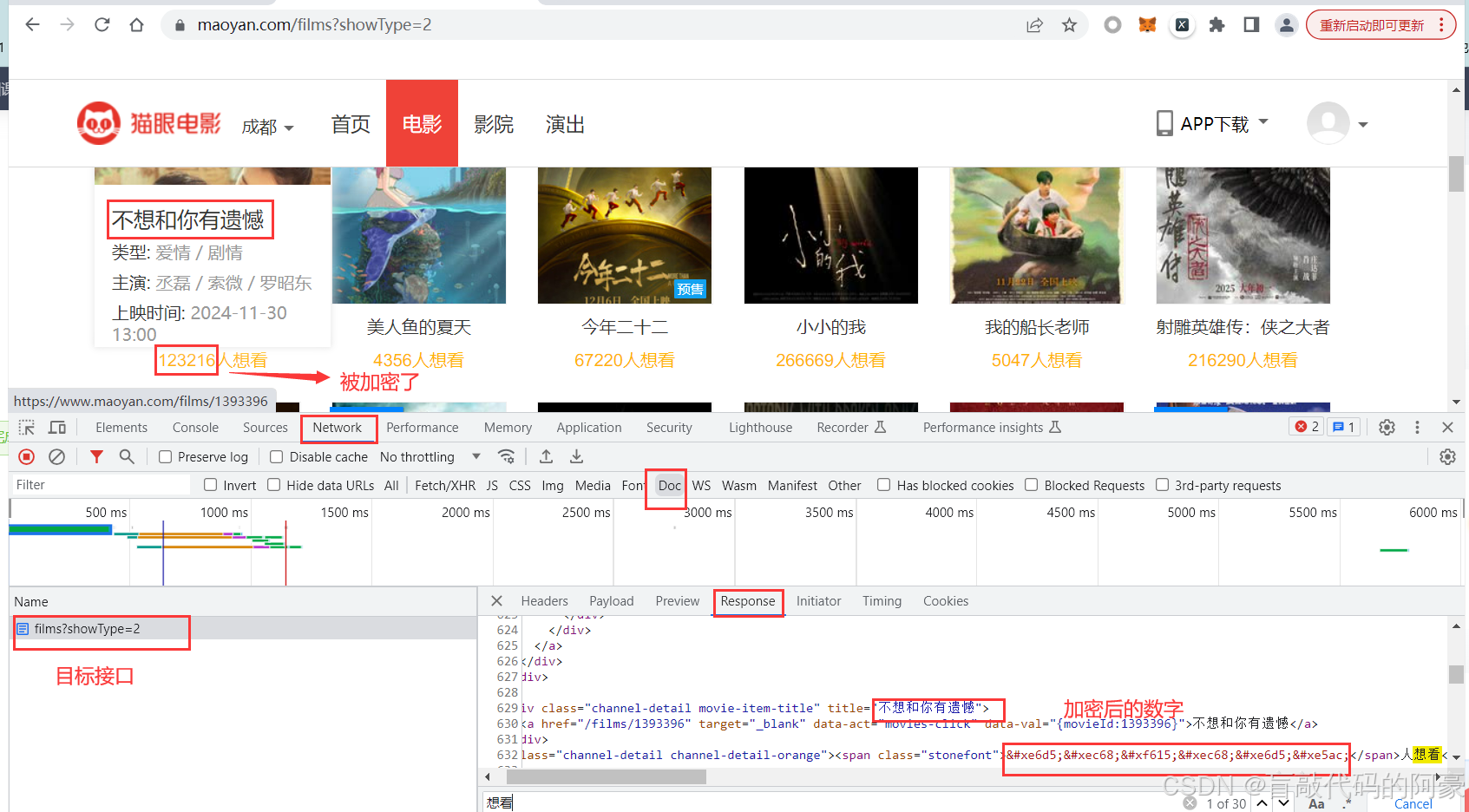Check the Invert filter checkbox
1469x812 pixels.
click(210, 485)
